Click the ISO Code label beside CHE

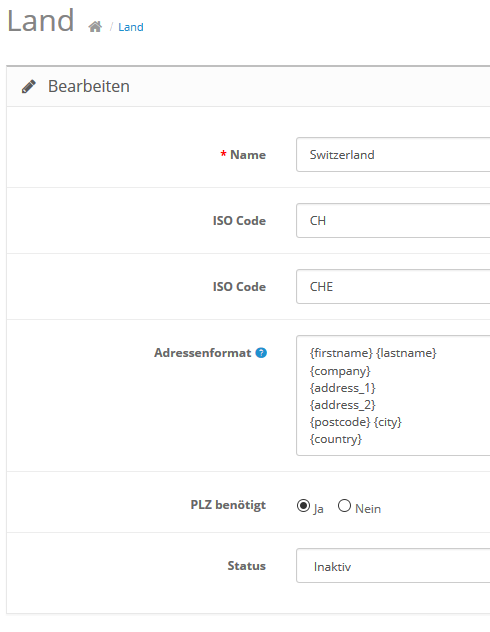tap(239, 287)
